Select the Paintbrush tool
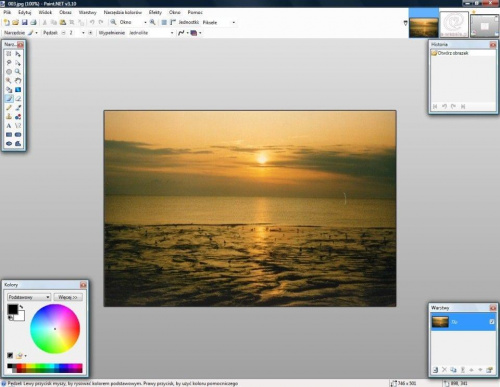The height and width of the screenshot is (387, 500). pos(9,99)
